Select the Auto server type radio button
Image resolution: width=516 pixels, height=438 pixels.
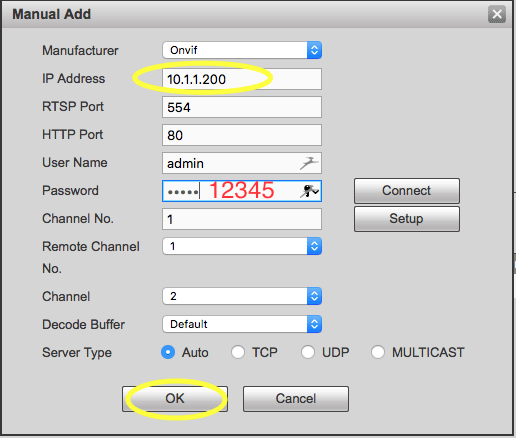(168, 352)
